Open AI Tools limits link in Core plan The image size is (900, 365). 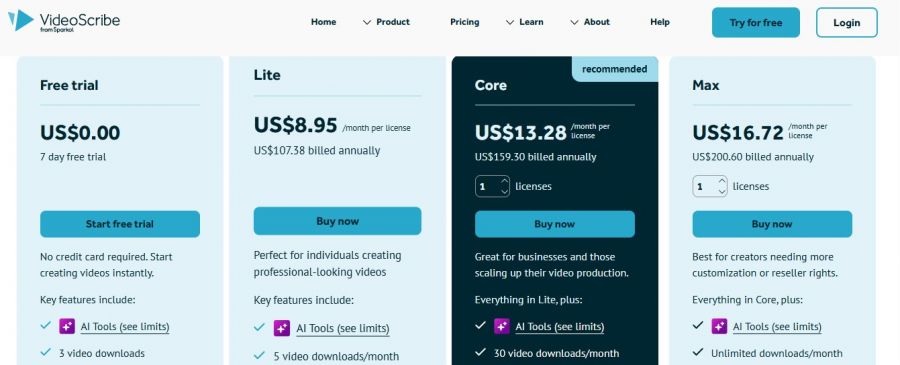(x=560, y=327)
